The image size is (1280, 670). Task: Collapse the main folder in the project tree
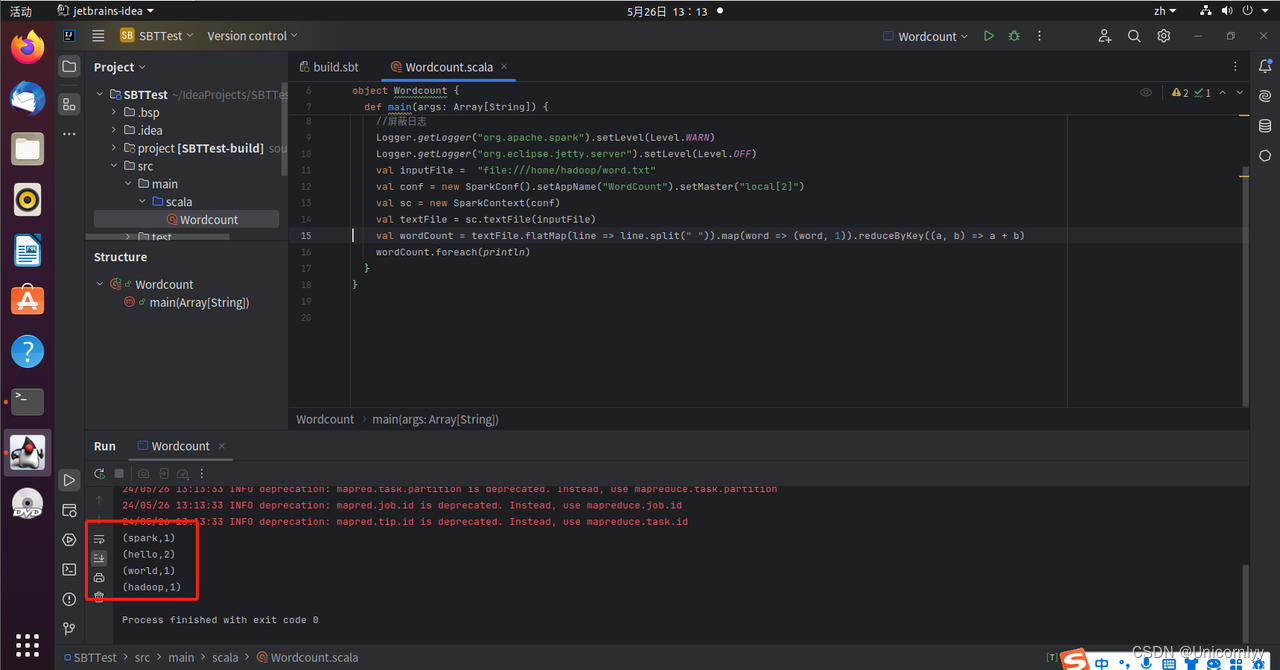[x=129, y=184]
